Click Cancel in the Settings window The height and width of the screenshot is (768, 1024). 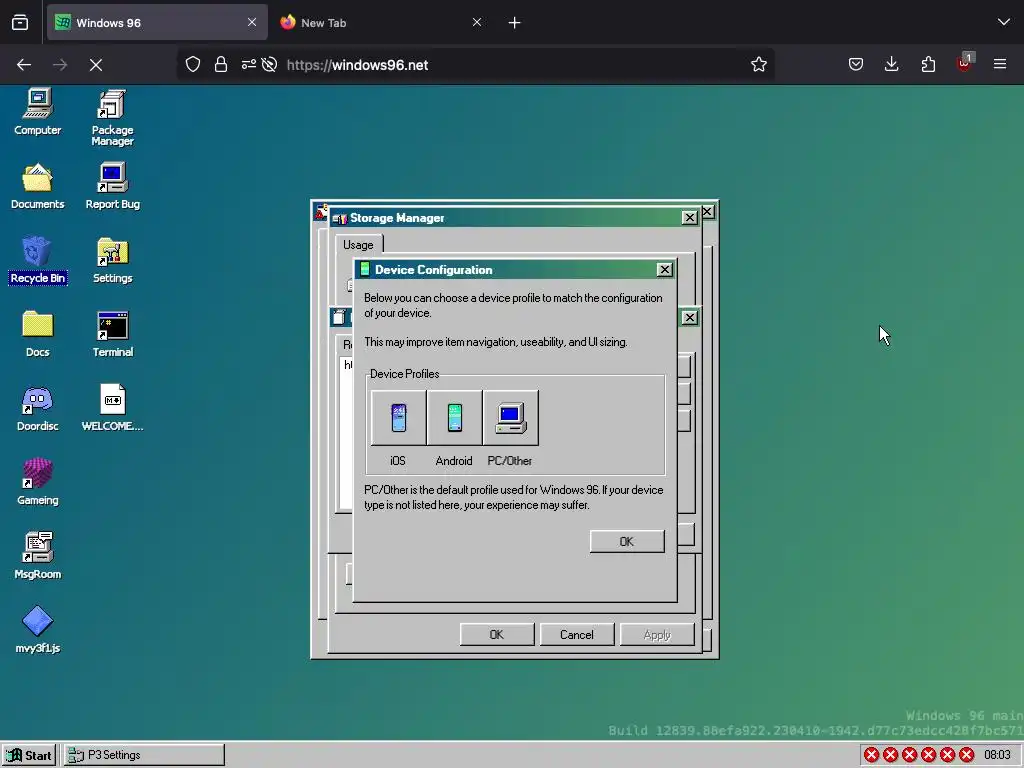pyautogui.click(x=577, y=635)
